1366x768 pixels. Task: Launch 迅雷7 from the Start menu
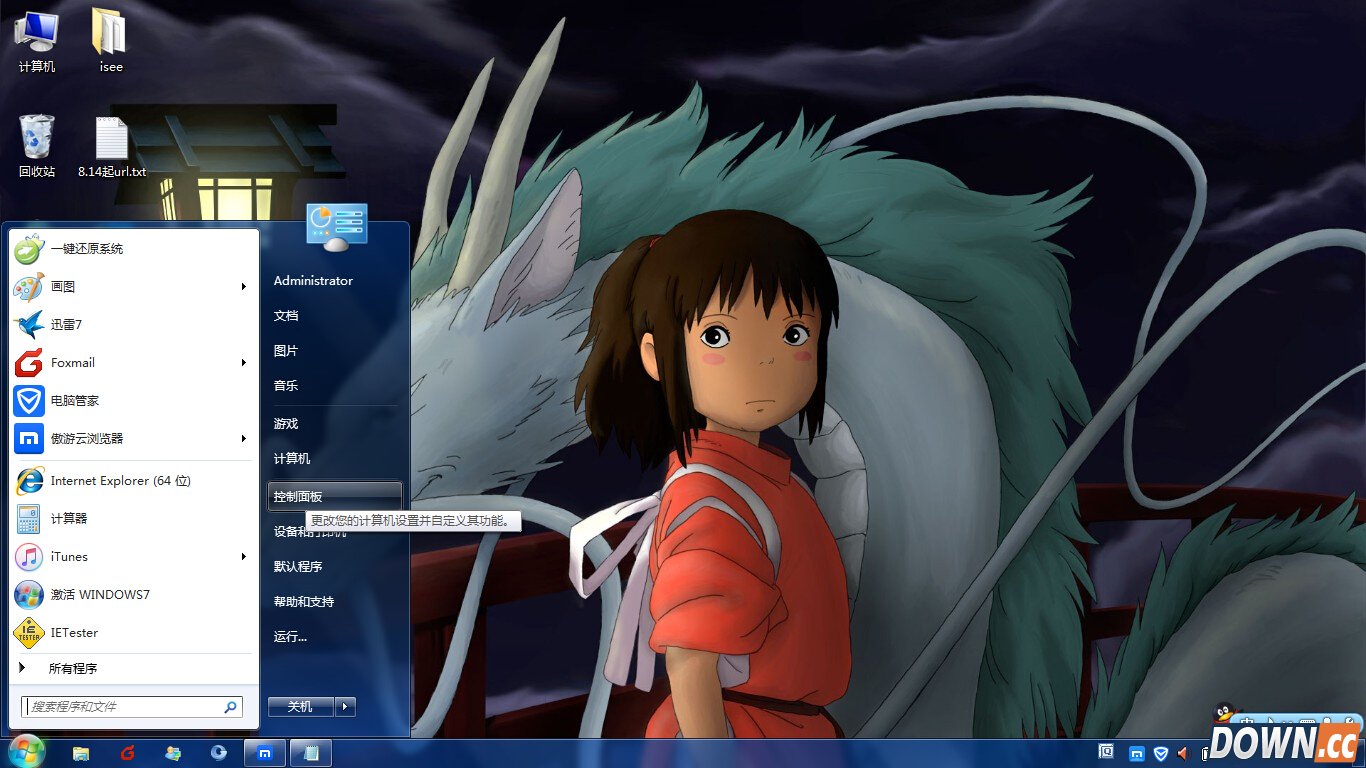pyautogui.click(x=66, y=324)
